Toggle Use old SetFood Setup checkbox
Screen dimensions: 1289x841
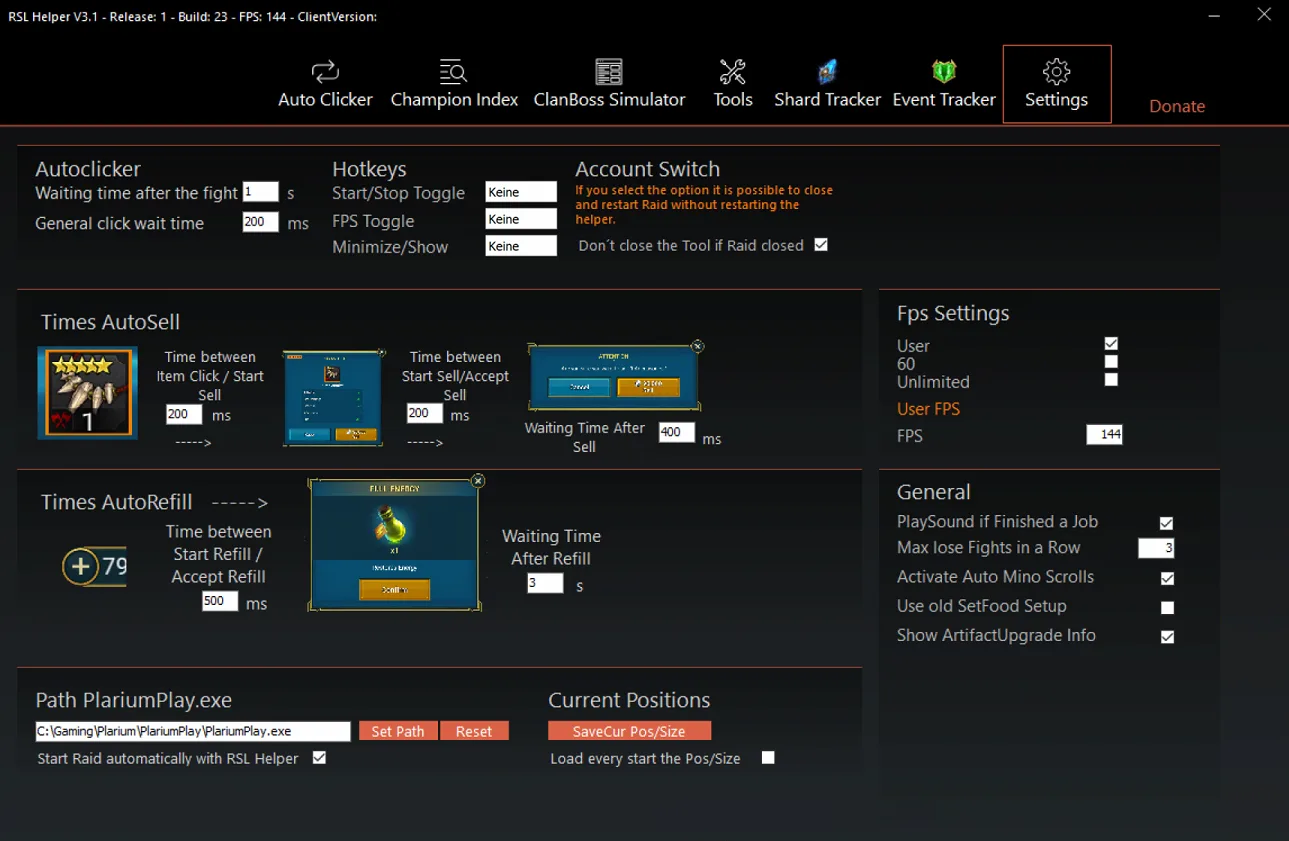click(1167, 607)
